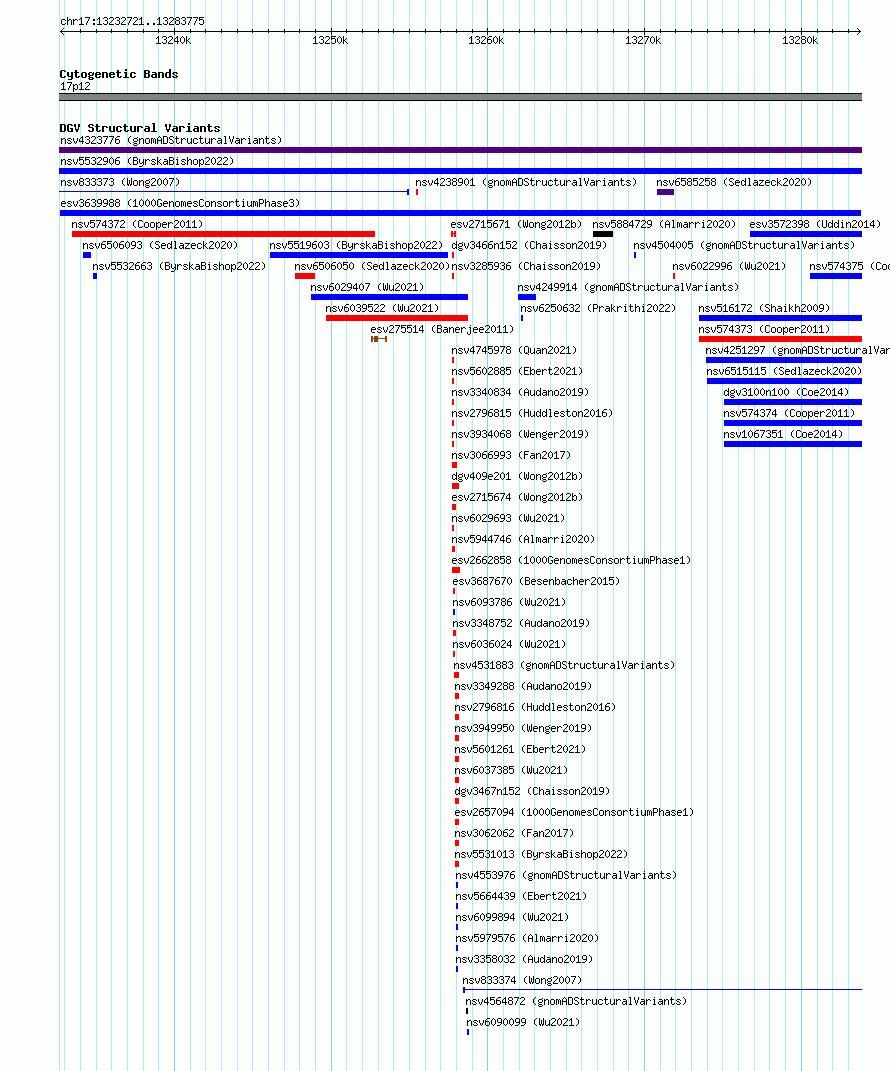The width and height of the screenshot is (890, 1071).
Task: Select nsv5601261 (Ebert2021) label
Action: (x=520, y=750)
